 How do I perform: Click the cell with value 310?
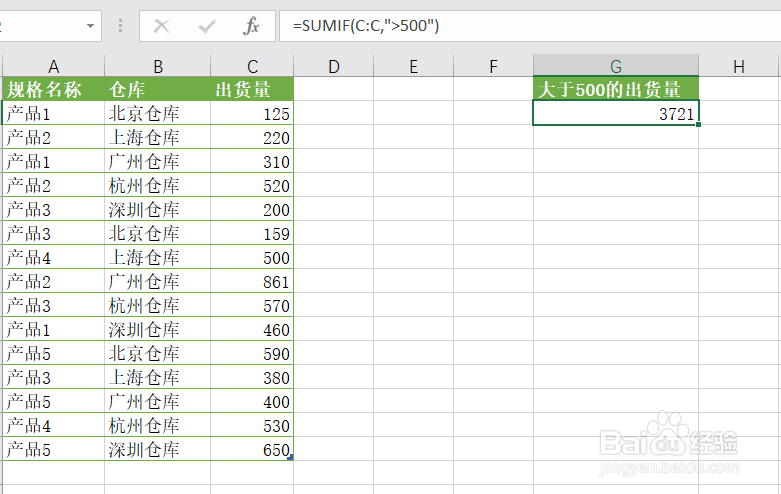pos(253,161)
